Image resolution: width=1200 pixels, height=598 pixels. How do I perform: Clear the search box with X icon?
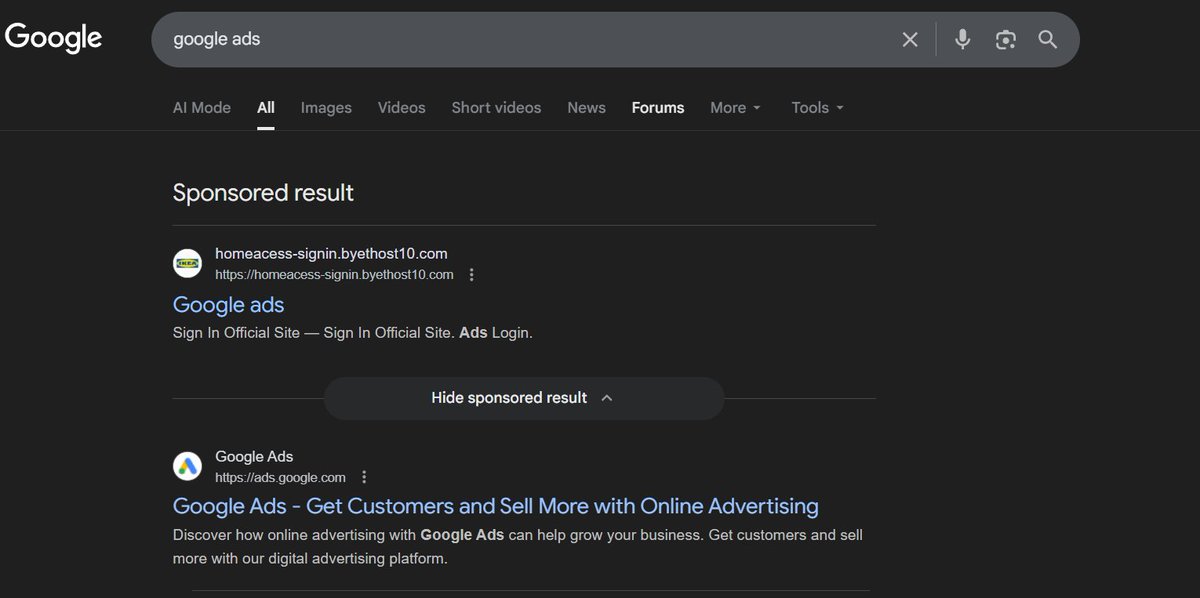[910, 39]
